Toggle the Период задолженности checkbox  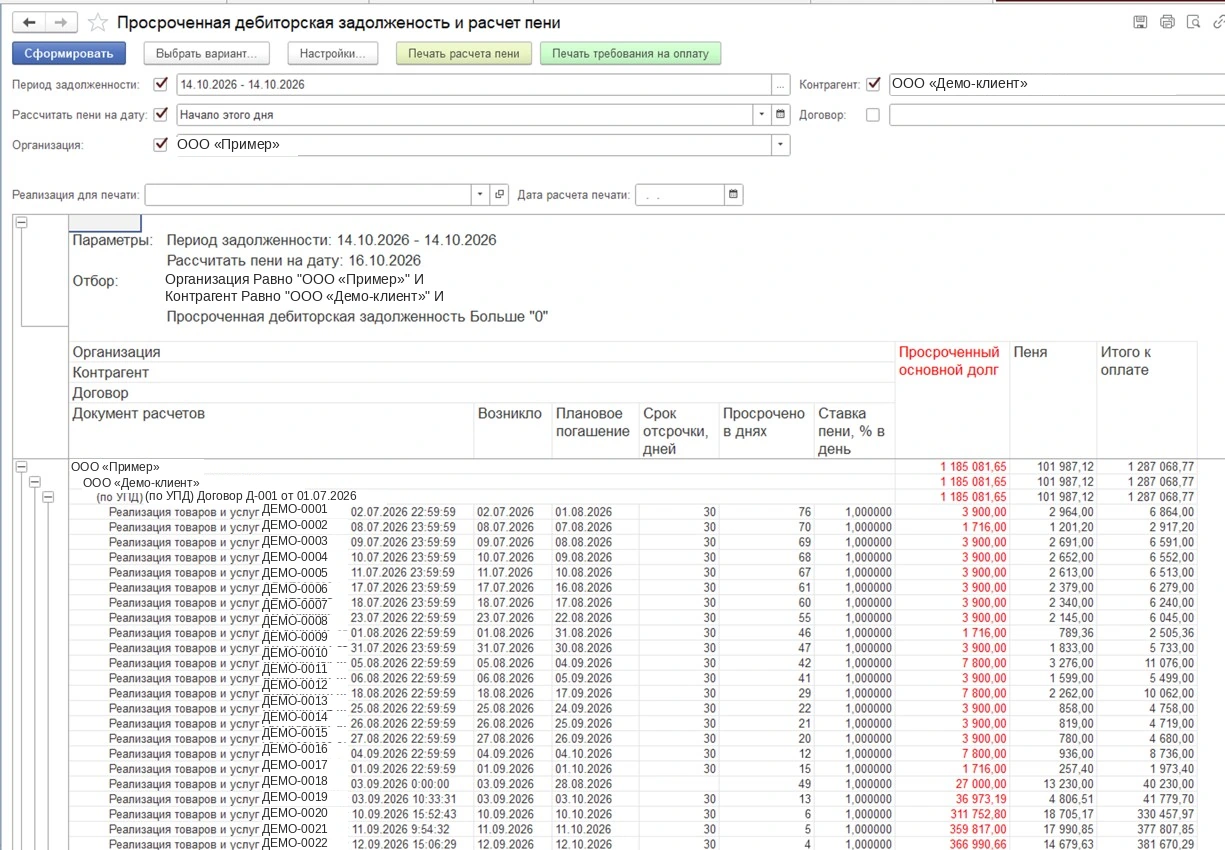(x=161, y=84)
